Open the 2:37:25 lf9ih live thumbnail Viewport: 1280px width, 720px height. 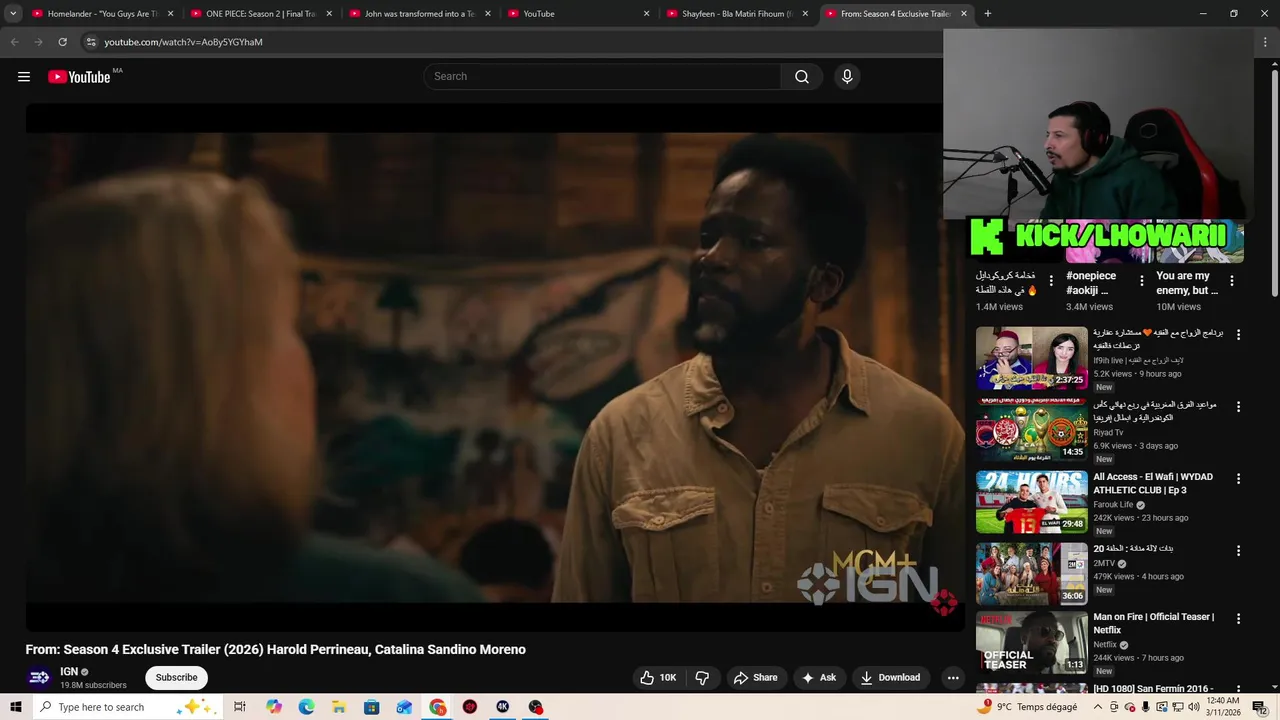point(1032,358)
